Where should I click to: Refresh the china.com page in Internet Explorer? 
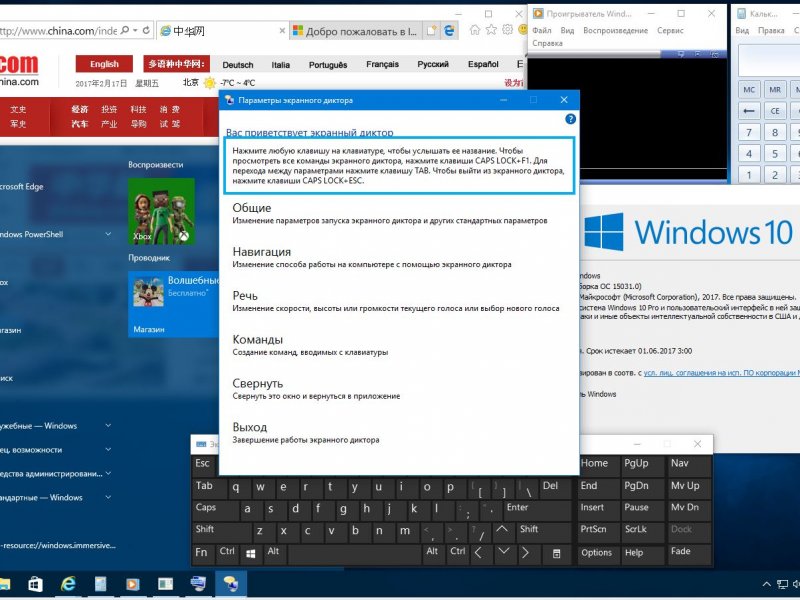[x=146, y=31]
